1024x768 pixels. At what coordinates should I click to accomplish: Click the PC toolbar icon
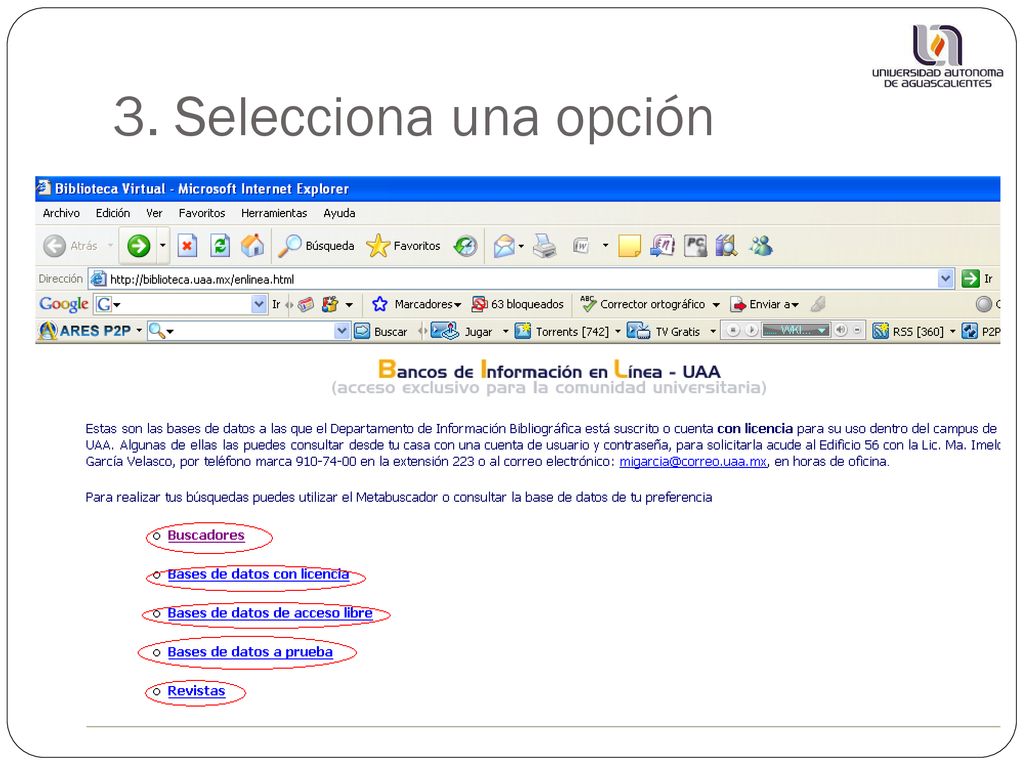coord(695,246)
